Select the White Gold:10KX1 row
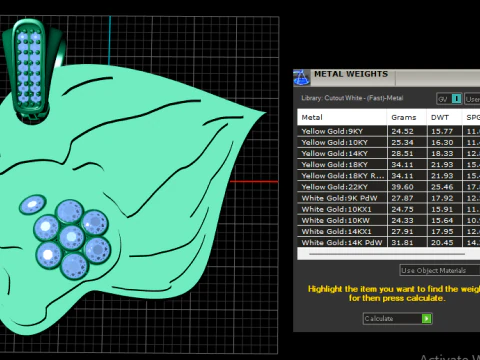 [x=389, y=209]
